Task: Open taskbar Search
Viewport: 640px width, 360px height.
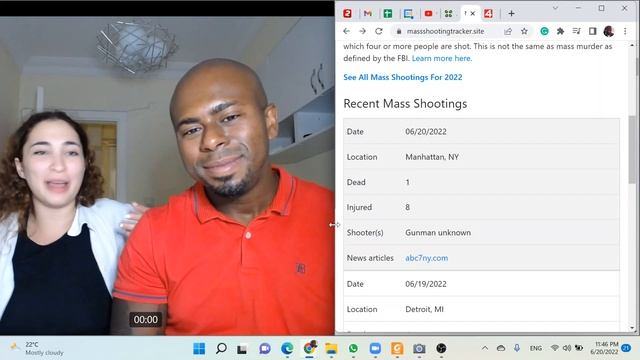Action: [221, 349]
